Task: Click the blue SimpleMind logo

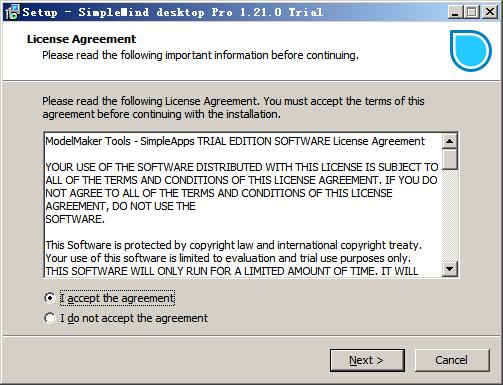Action: 471,51
